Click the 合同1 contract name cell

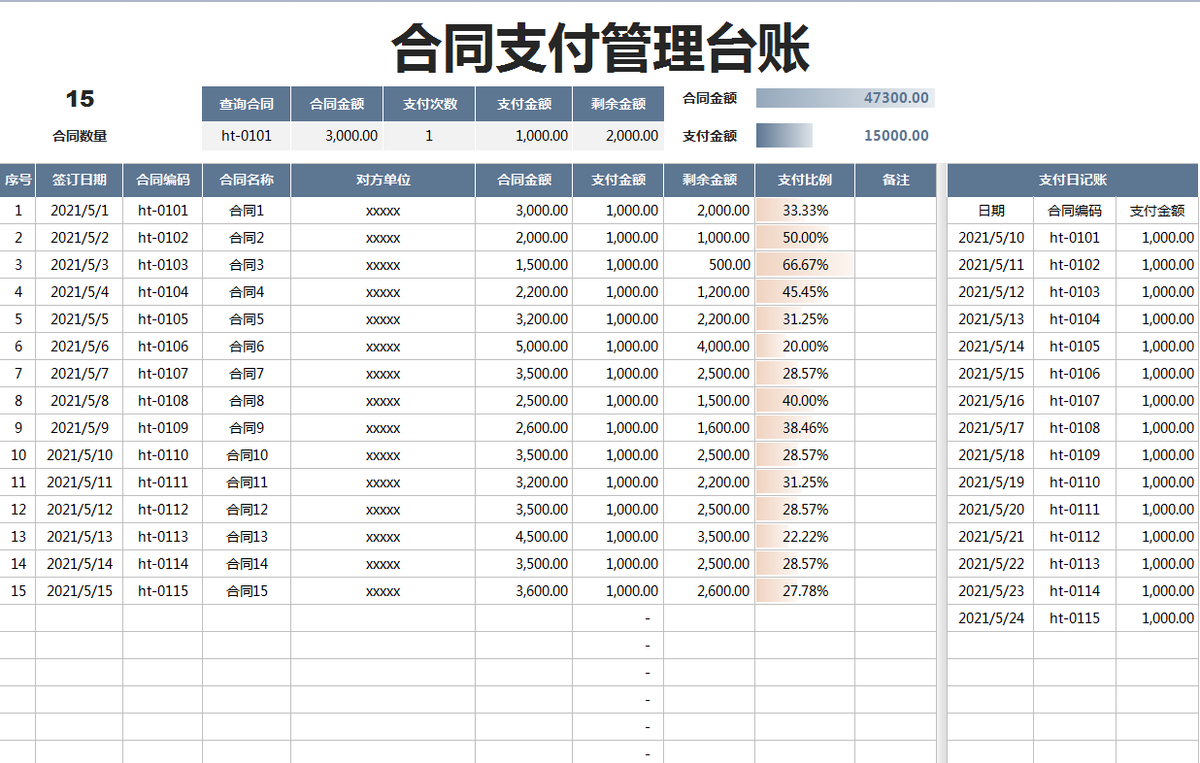point(246,210)
